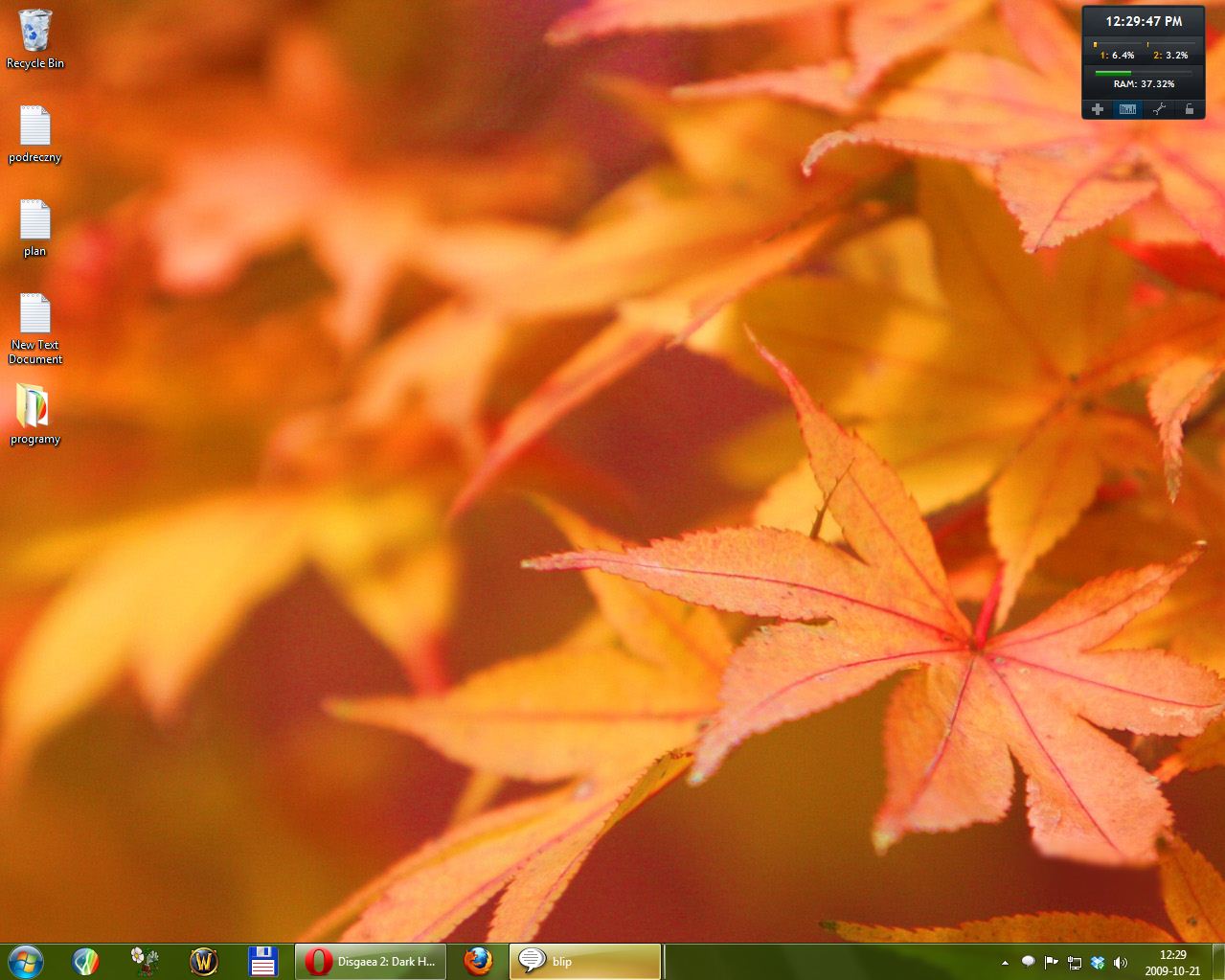Open the programy folder
The width and height of the screenshot is (1225, 980).
tap(34, 407)
